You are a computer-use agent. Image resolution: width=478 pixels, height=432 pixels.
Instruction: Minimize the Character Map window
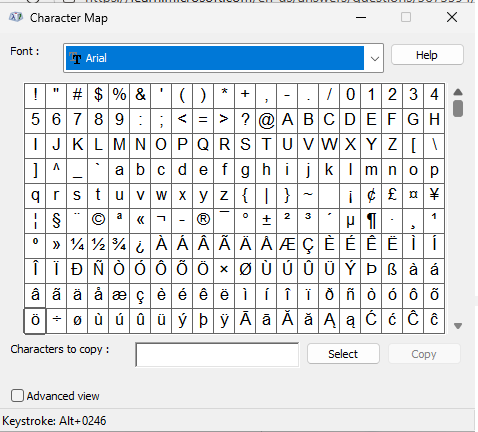[361, 17]
